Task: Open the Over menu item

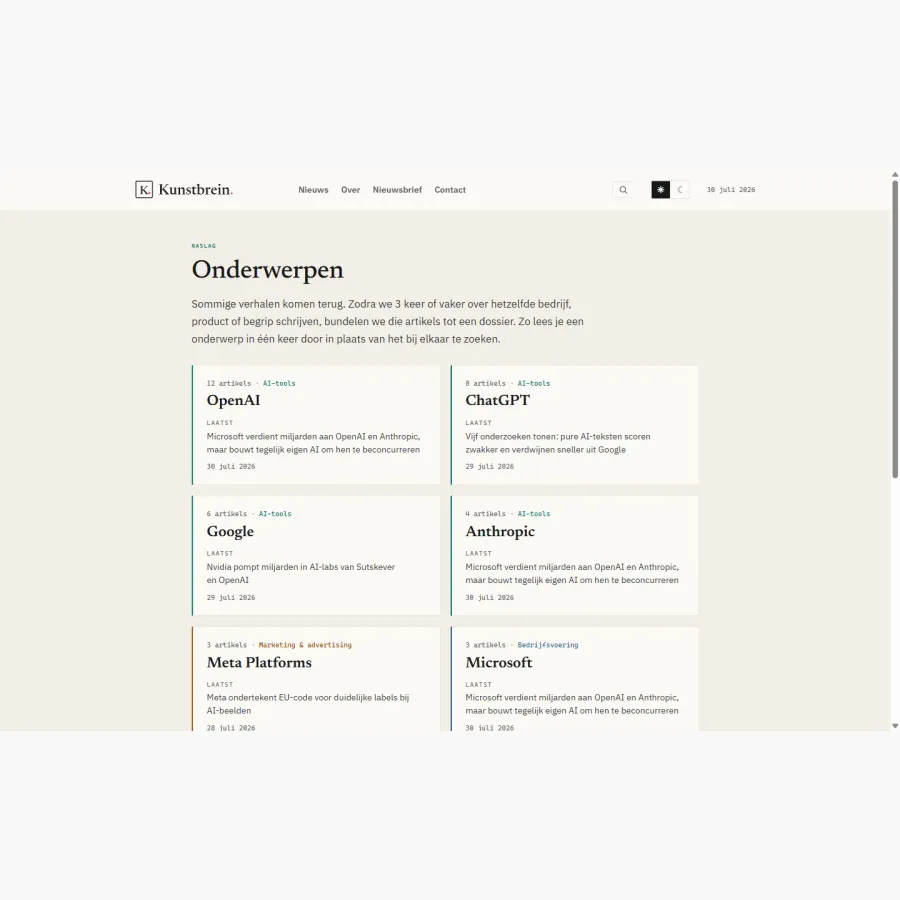Action: point(350,190)
